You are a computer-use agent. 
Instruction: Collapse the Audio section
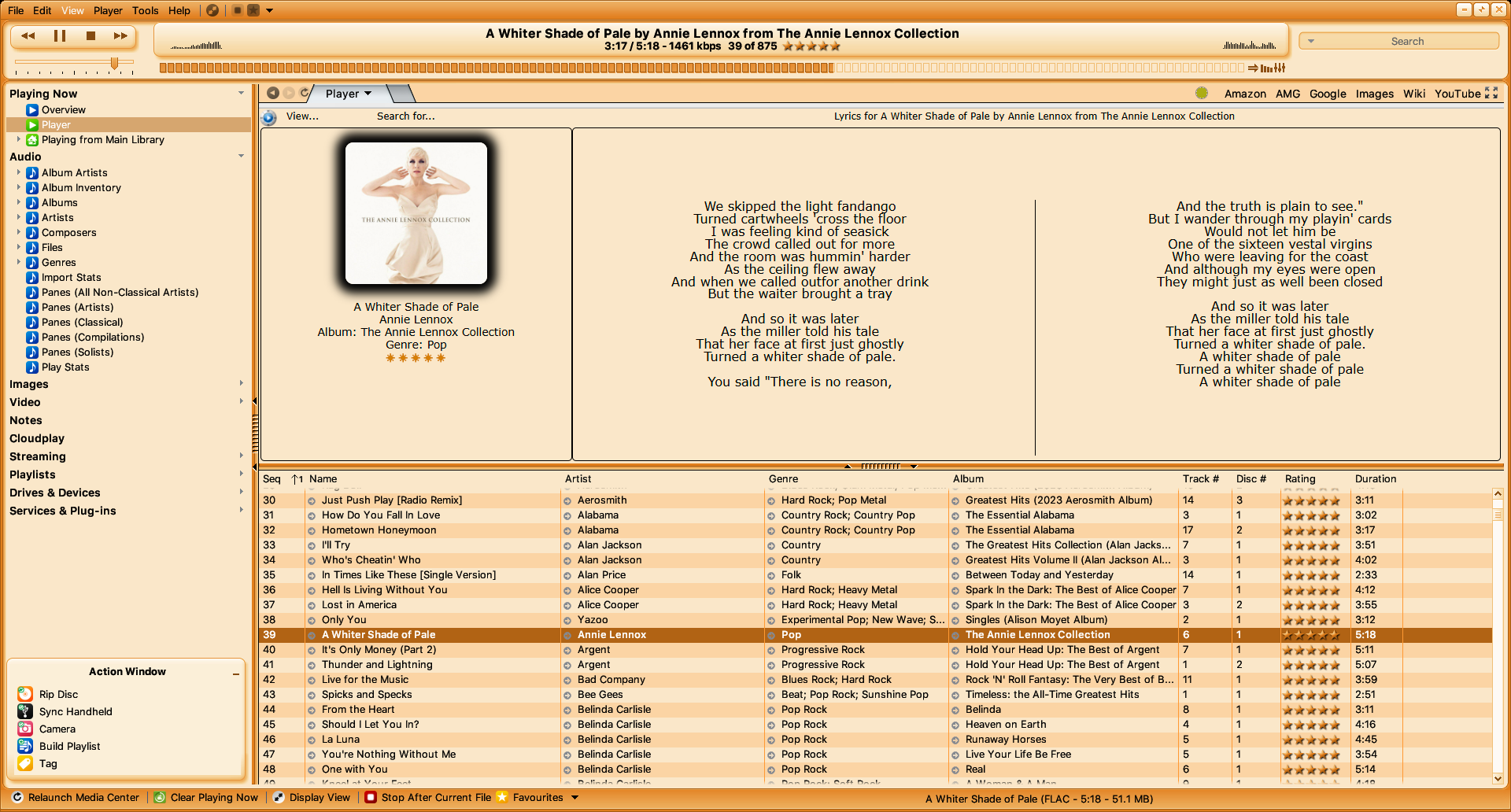tap(241, 156)
